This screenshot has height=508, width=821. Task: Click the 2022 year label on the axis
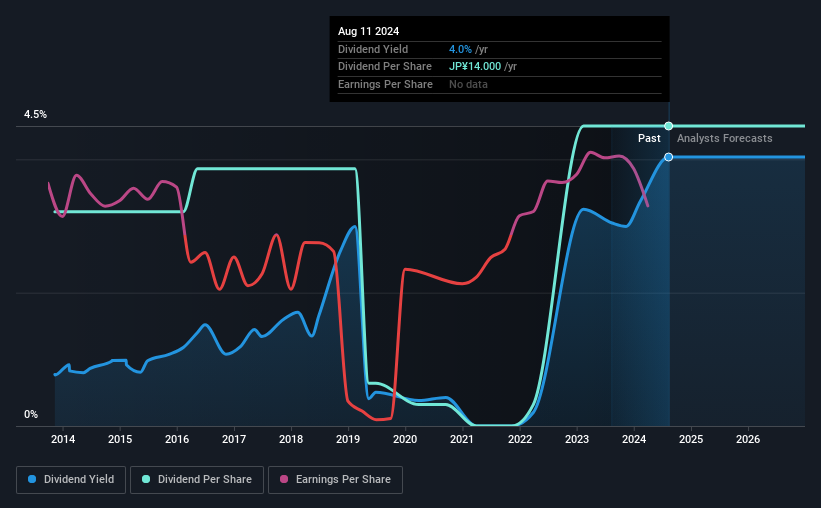coord(520,439)
